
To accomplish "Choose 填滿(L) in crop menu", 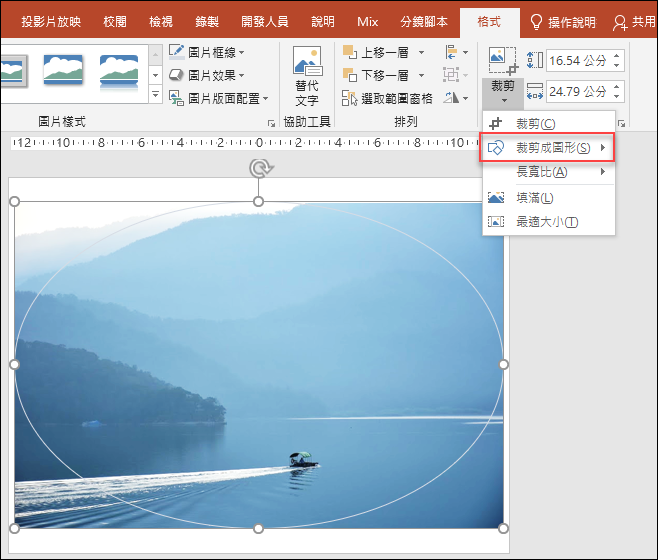I will [548, 197].
